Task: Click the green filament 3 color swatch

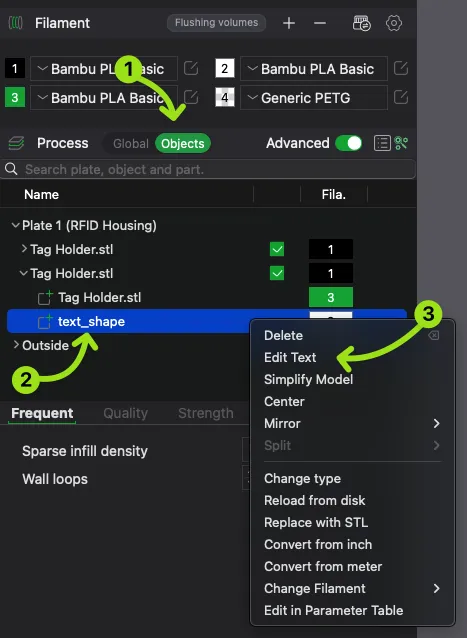Action: (x=15, y=98)
